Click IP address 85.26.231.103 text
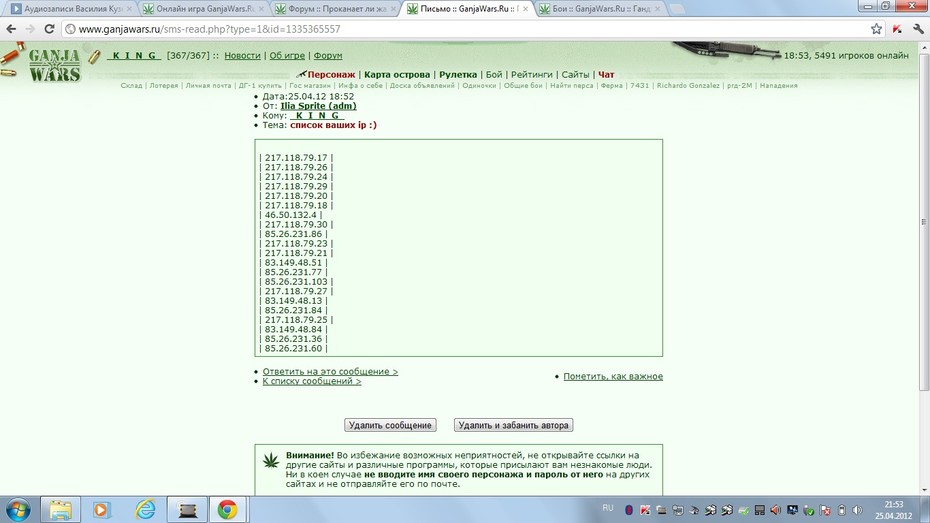This screenshot has width=930, height=523. pos(296,282)
